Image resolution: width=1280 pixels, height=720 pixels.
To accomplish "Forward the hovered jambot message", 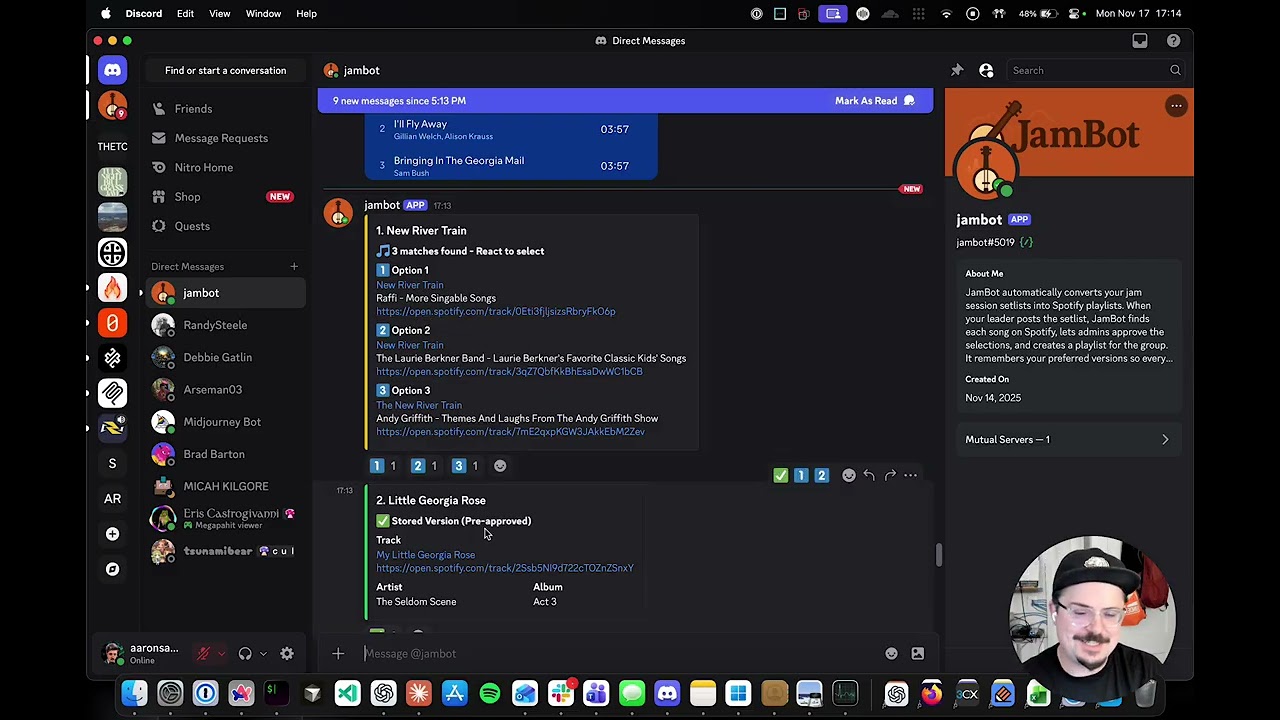I will pyautogui.click(x=890, y=476).
